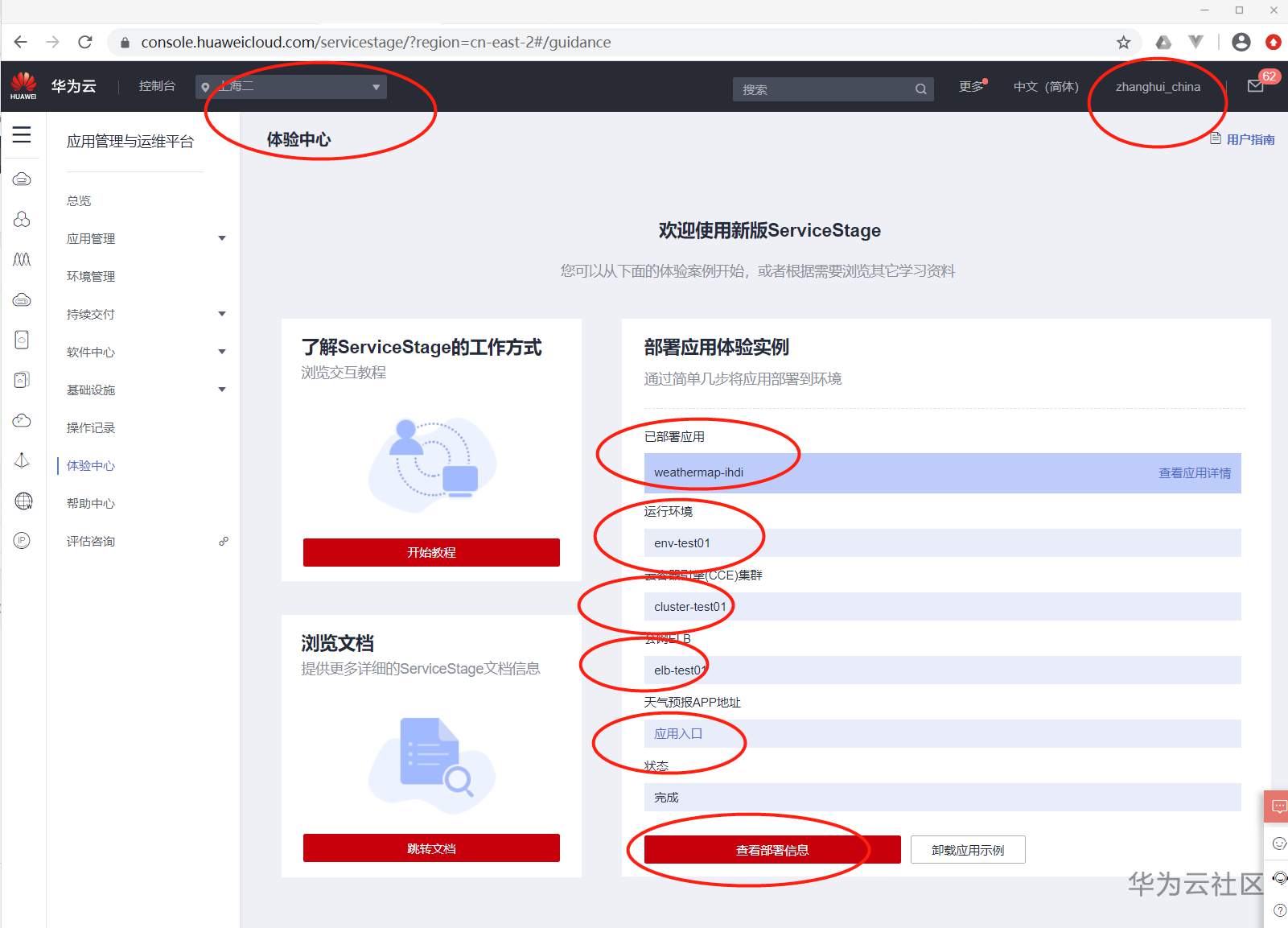This screenshot has height=928, width=1288.
Task: Open 操作记录 in the sidebar
Action: pyautogui.click(x=91, y=427)
